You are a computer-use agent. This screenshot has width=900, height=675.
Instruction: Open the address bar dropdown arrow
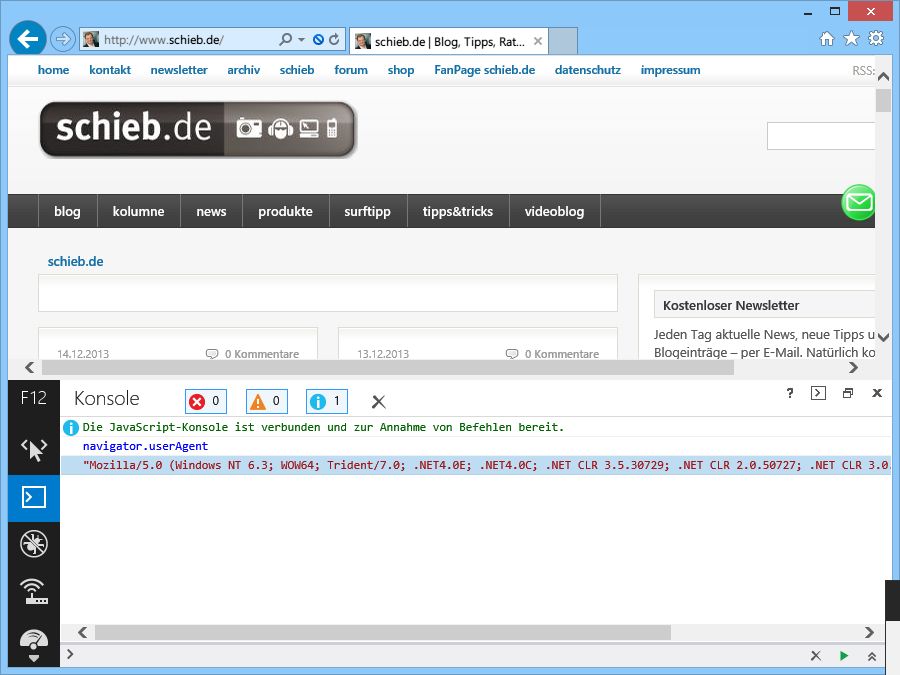301,40
